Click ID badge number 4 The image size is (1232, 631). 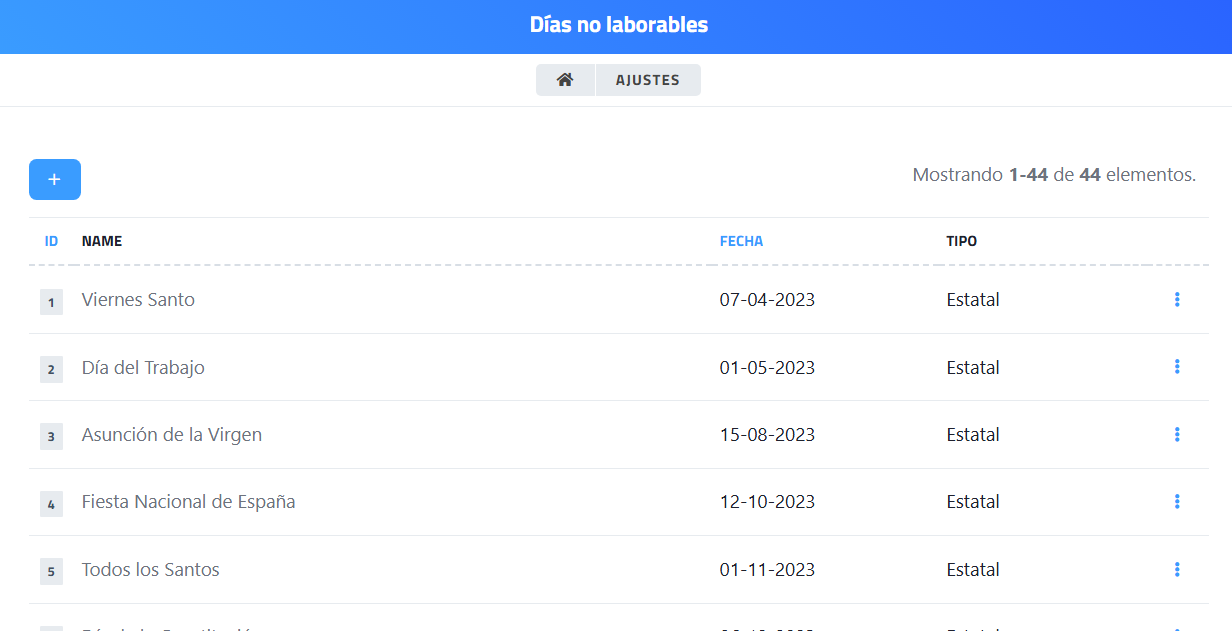click(x=51, y=503)
